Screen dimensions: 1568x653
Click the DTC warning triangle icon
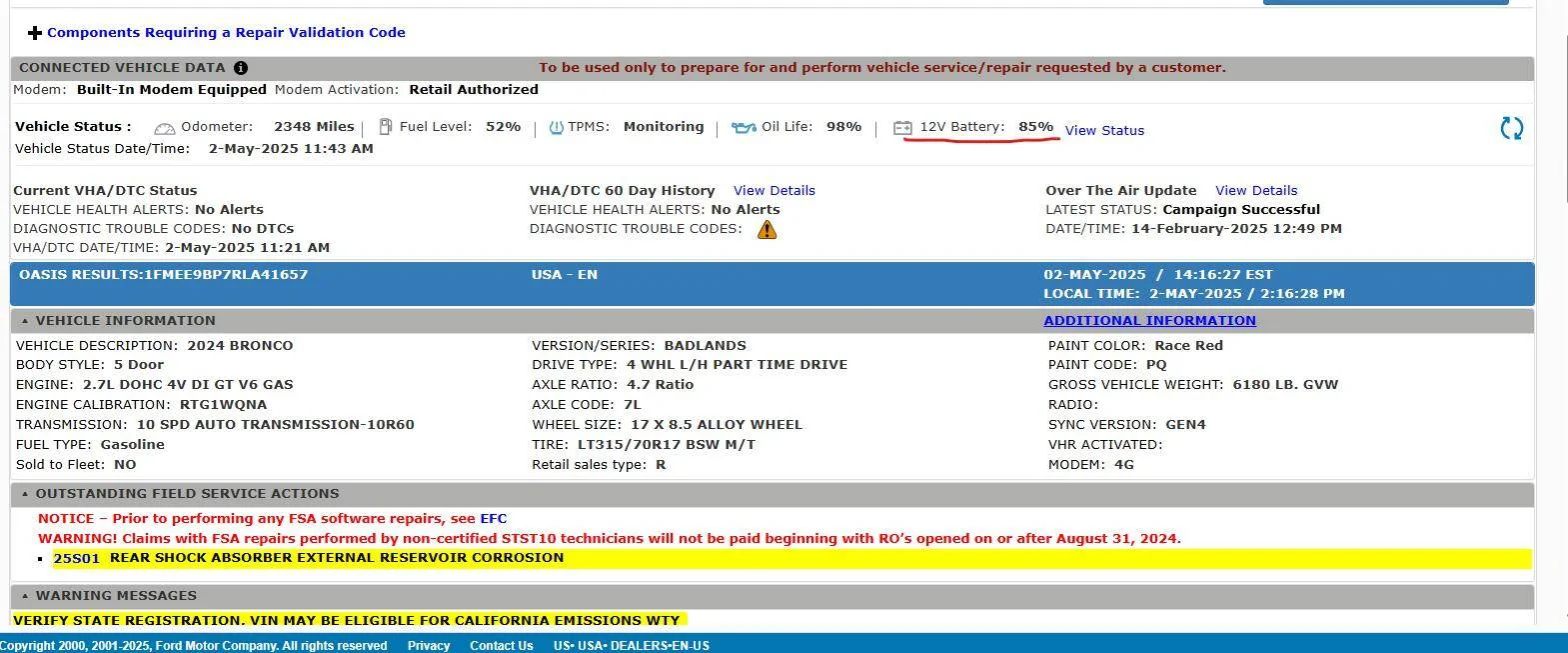click(x=767, y=229)
